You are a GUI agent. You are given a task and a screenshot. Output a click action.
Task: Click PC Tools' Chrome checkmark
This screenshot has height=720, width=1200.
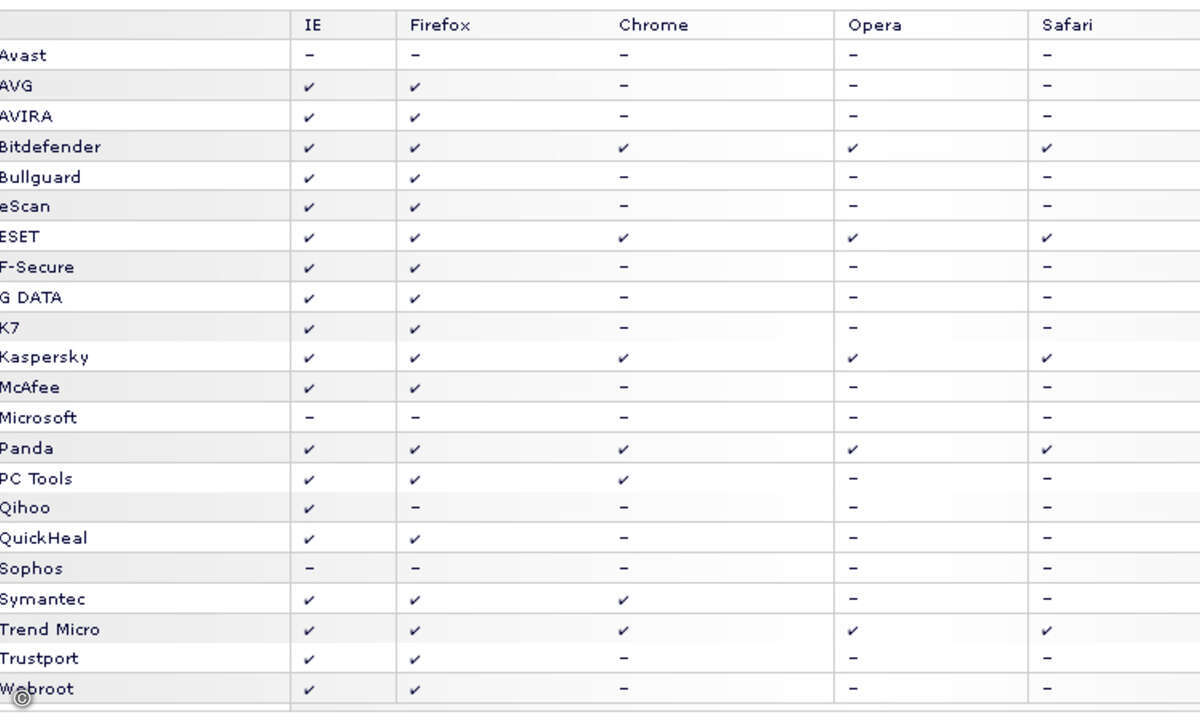(x=624, y=479)
